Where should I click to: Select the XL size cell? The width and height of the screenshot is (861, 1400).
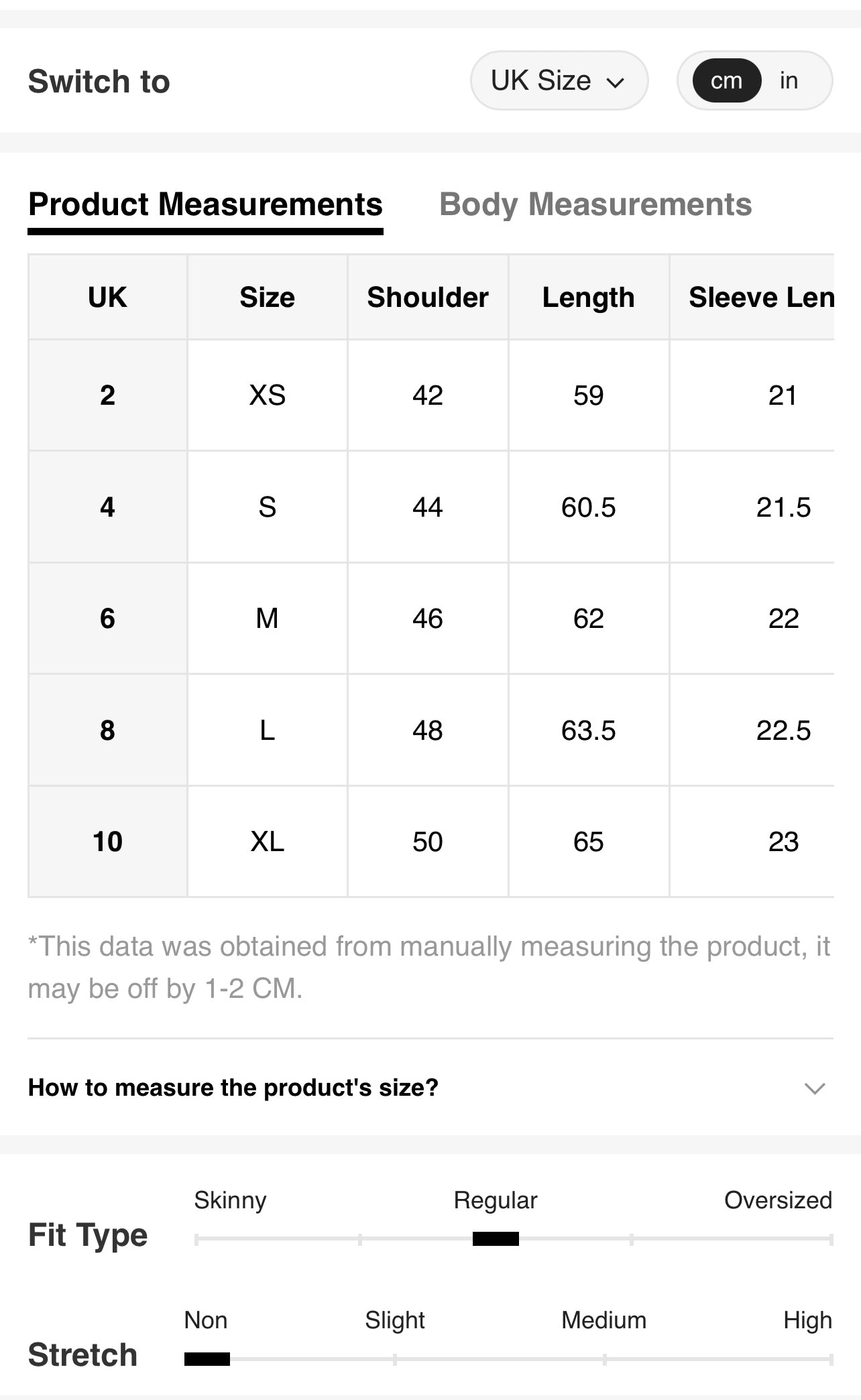point(267,841)
